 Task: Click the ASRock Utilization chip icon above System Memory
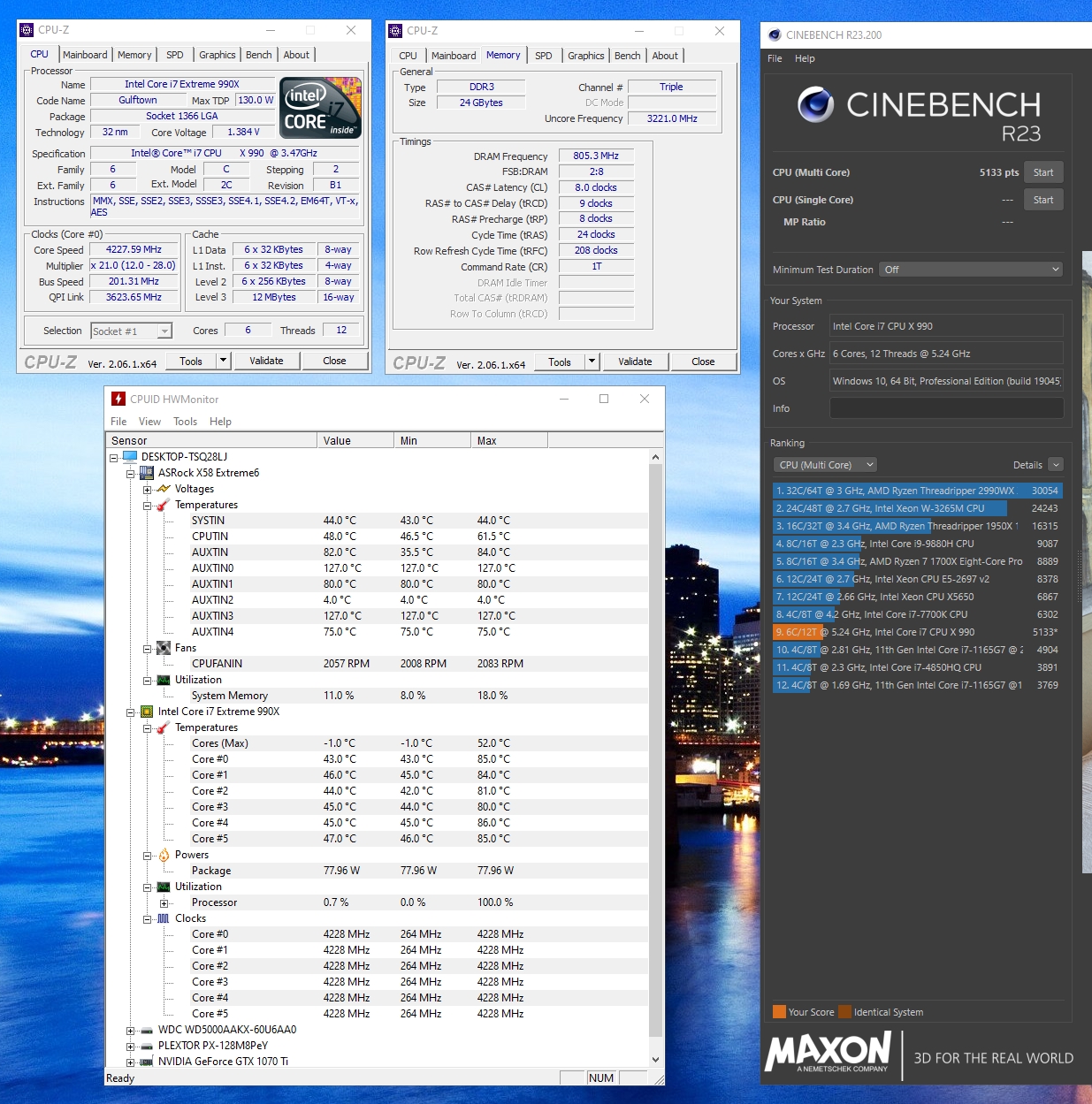[164, 680]
